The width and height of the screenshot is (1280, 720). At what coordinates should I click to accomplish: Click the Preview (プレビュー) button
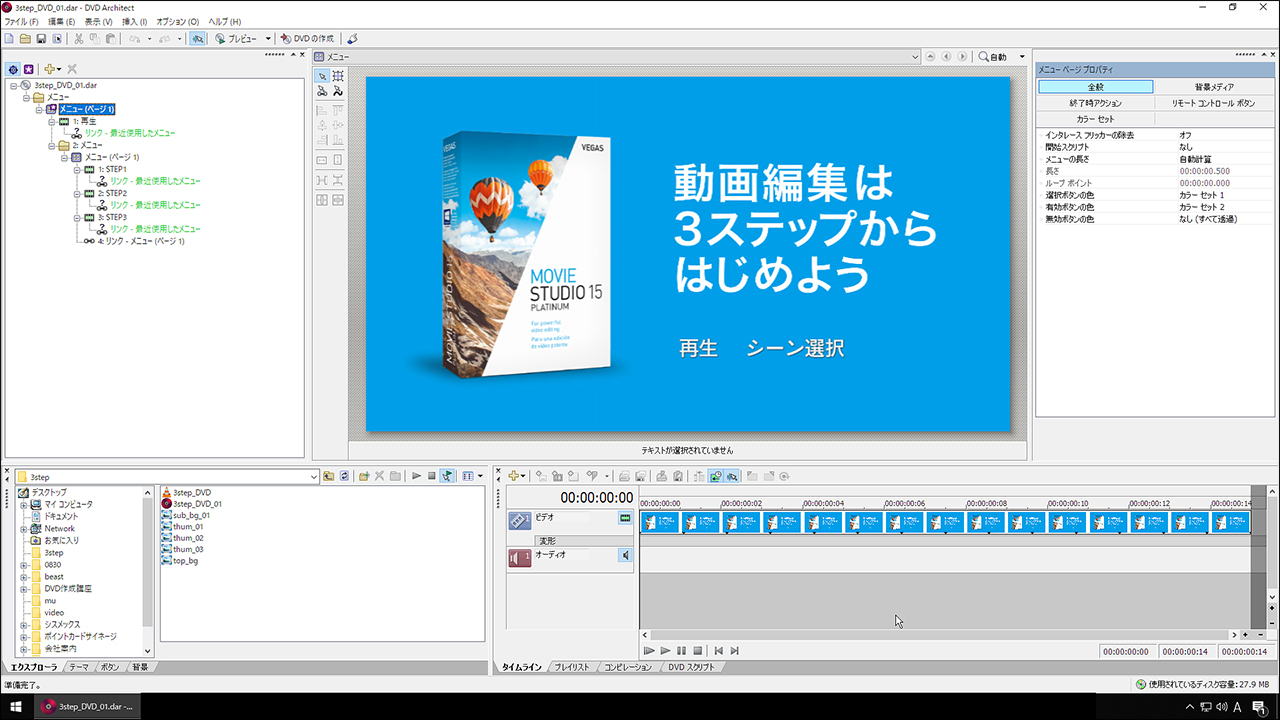[x=237, y=38]
